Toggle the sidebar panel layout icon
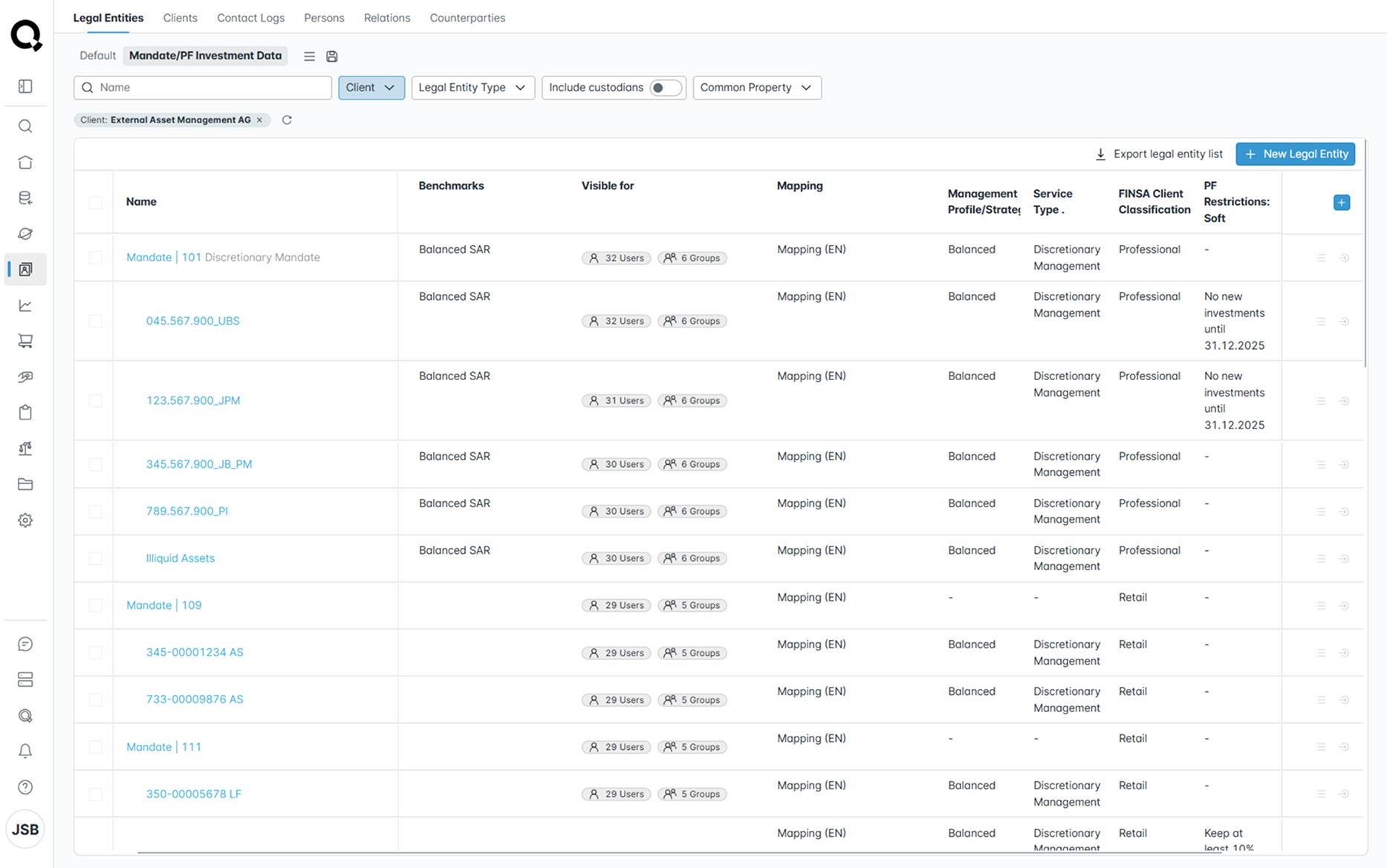The width and height of the screenshot is (1387, 868). click(25, 86)
